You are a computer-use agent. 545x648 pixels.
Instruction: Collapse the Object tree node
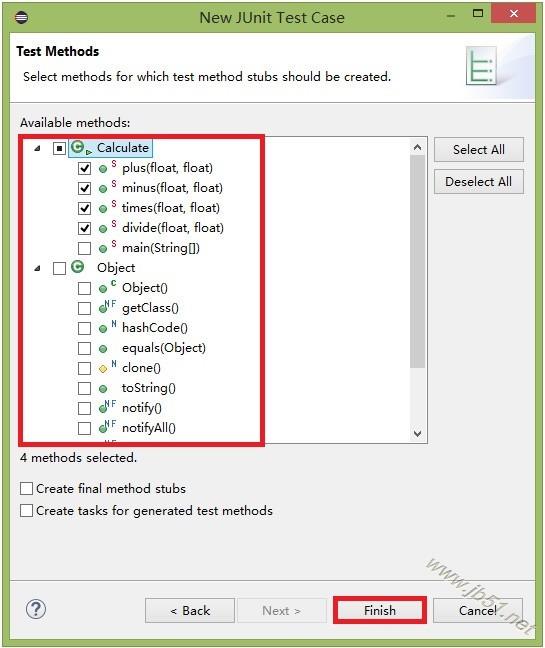(x=38, y=268)
